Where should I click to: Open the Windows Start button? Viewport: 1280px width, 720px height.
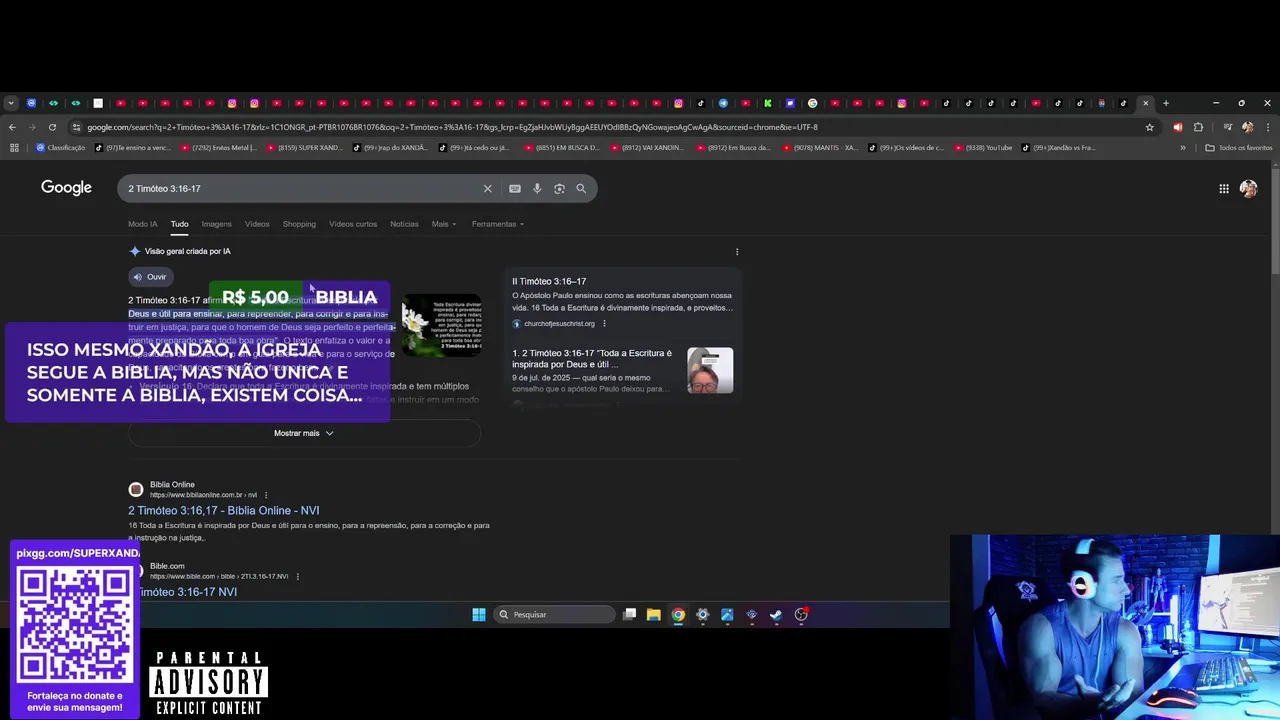coord(479,615)
